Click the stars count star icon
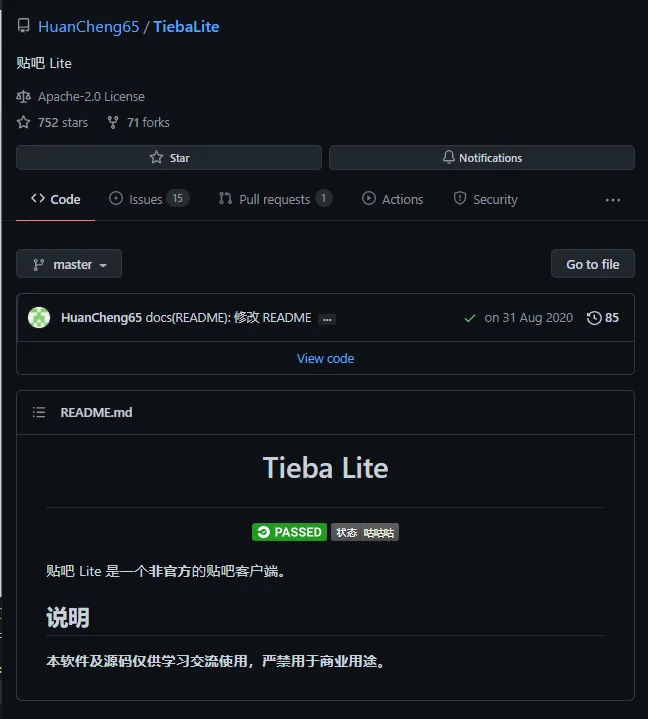648x719 pixels. pyautogui.click(x=24, y=122)
